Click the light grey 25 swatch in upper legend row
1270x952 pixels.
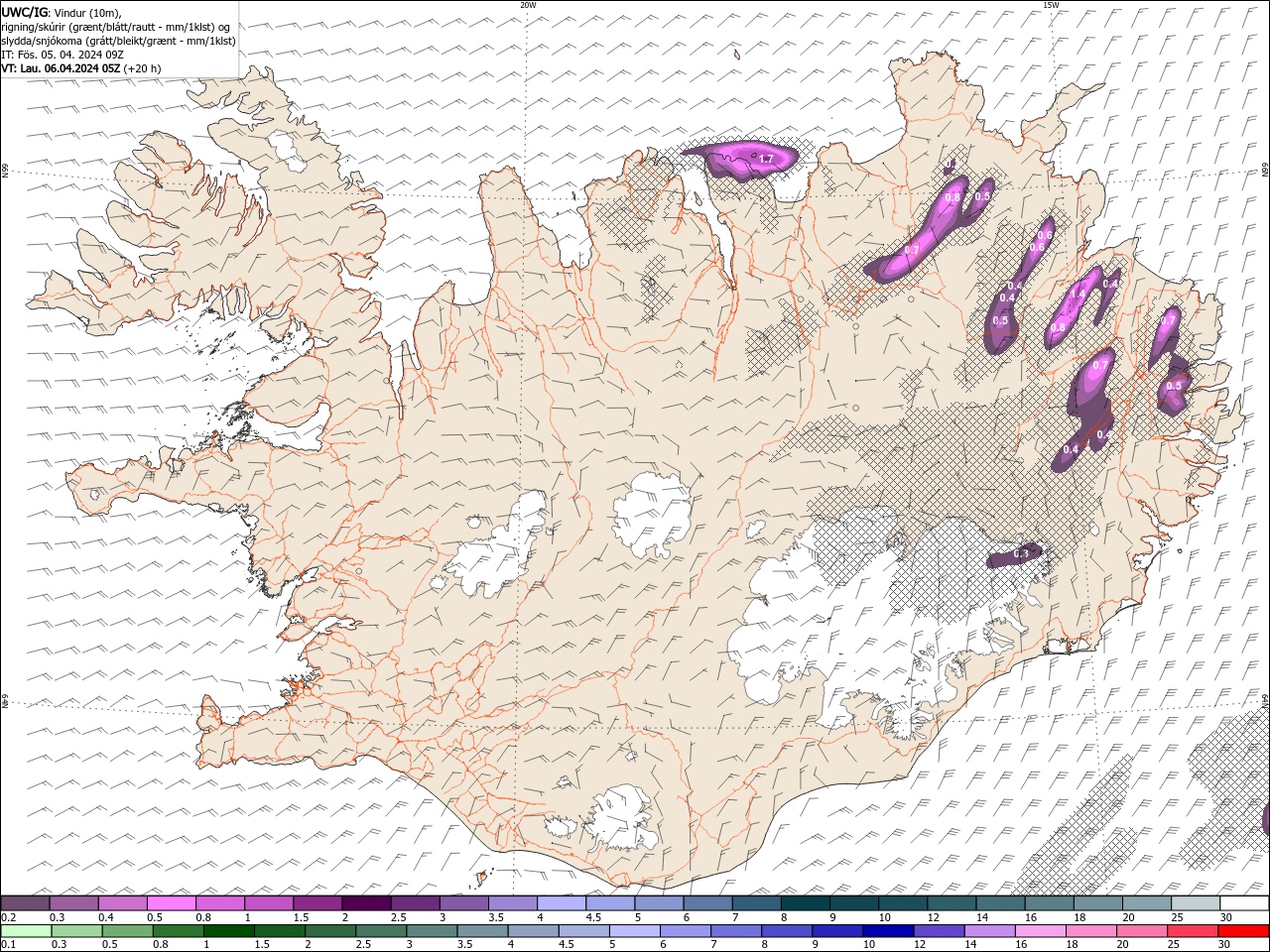click(x=1195, y=903)
